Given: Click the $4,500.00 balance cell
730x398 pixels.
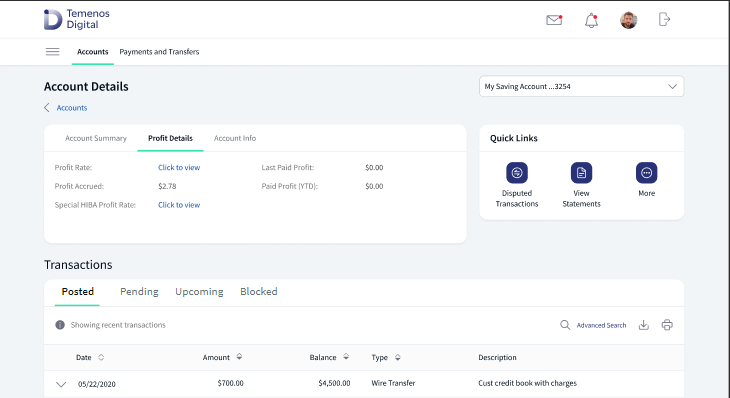Looking at the screenshot, I should (x=334, y=383).
